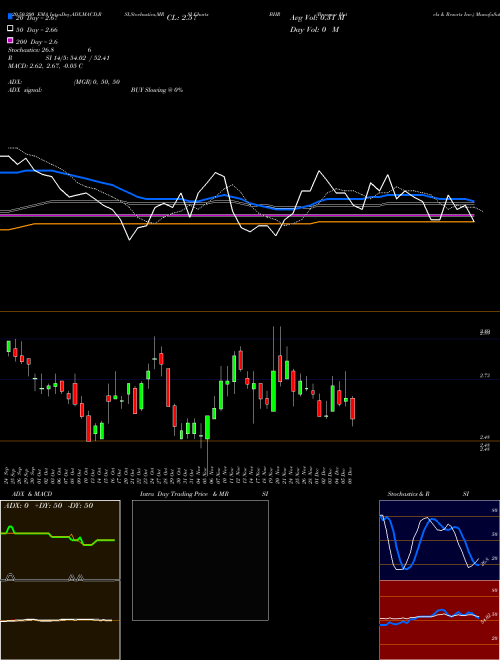The image size is (500, 660).
Task: Select the '50 Day - 2.66' legend label
Action: 37,30
